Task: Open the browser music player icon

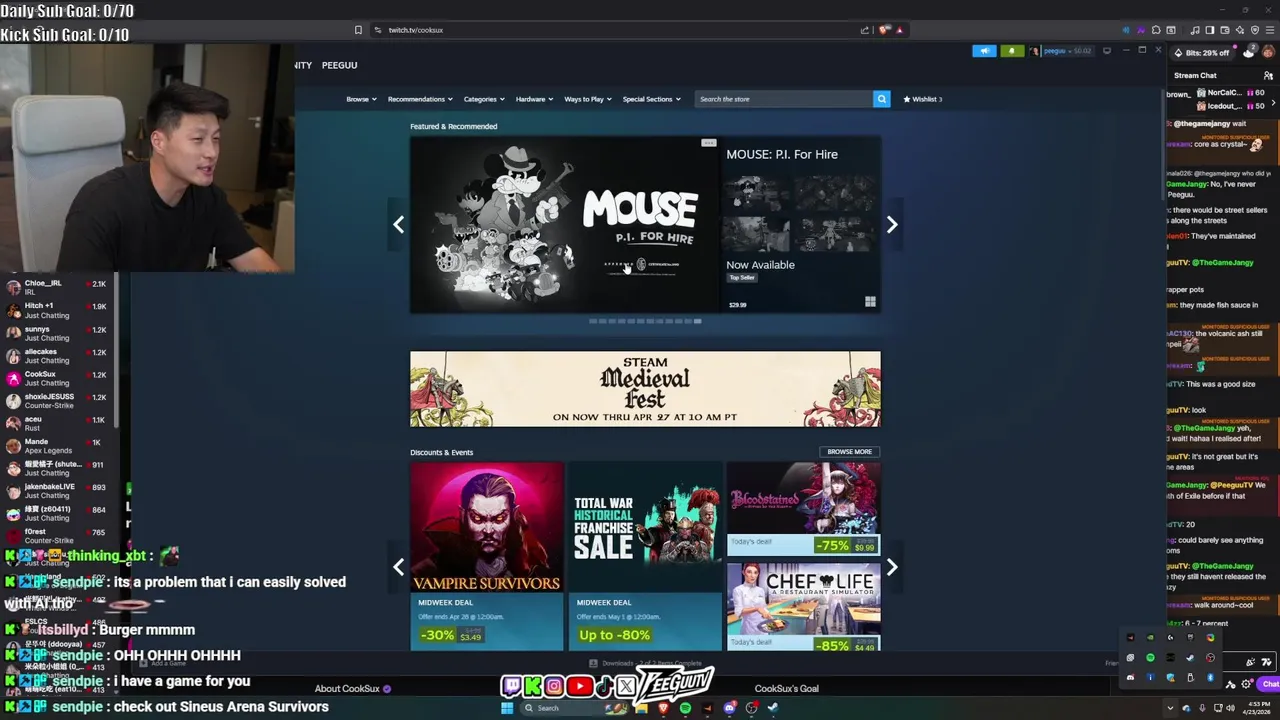Action: 1195,30
